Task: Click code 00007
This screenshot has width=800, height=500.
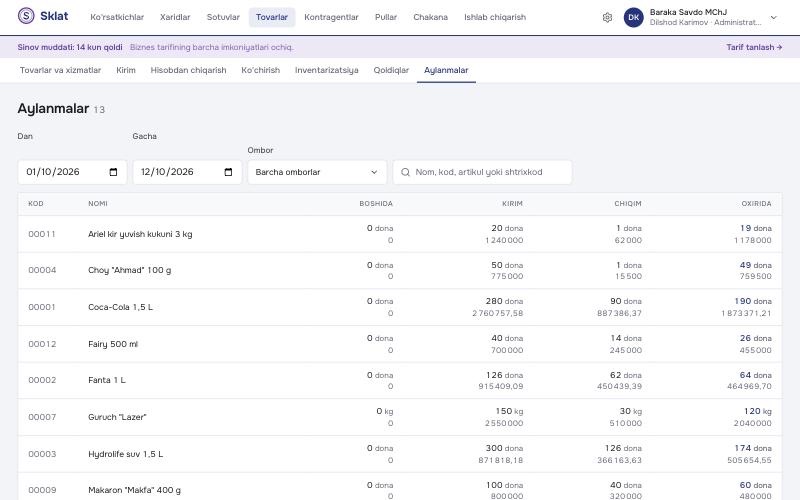Action: (x=42, y=417)
